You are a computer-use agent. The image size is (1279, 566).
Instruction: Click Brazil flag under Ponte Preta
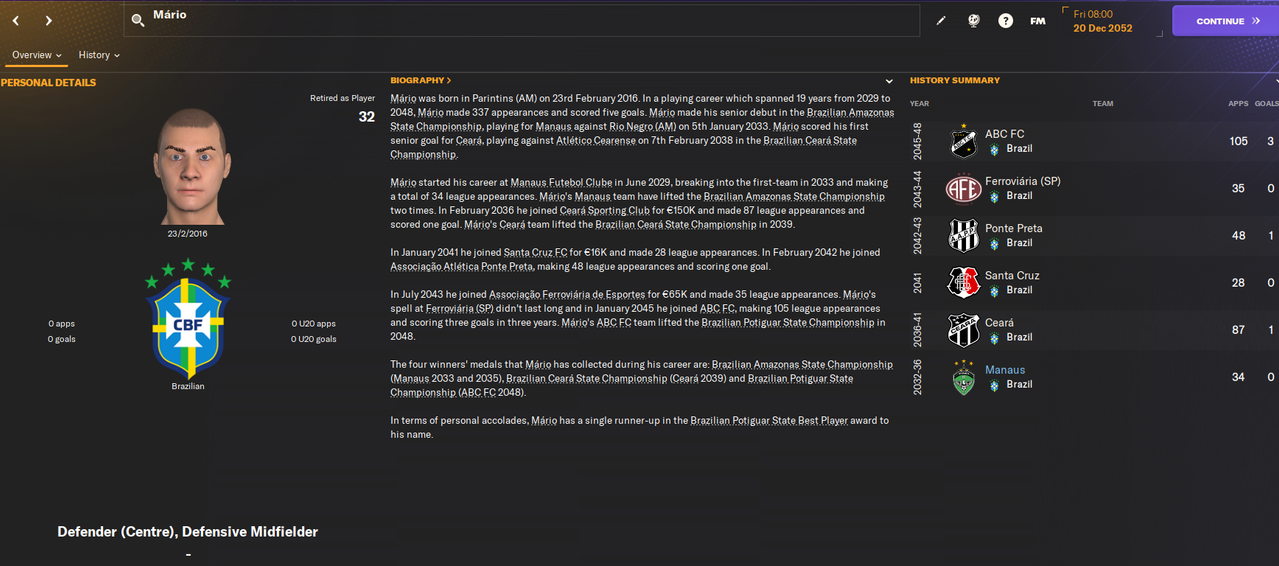pyautogui.click(x=994, y=243)
